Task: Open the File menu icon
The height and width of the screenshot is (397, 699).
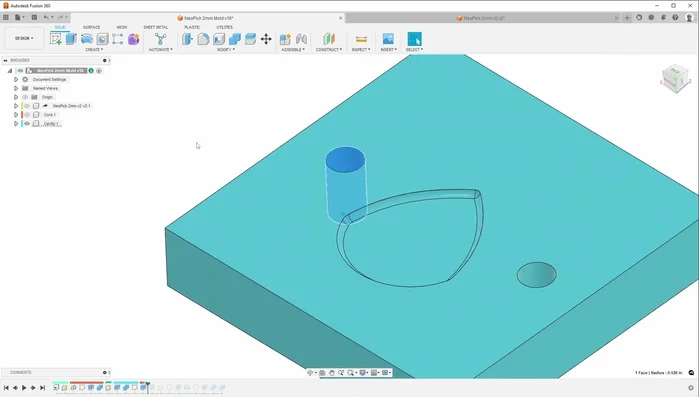Action: (18, 17)
